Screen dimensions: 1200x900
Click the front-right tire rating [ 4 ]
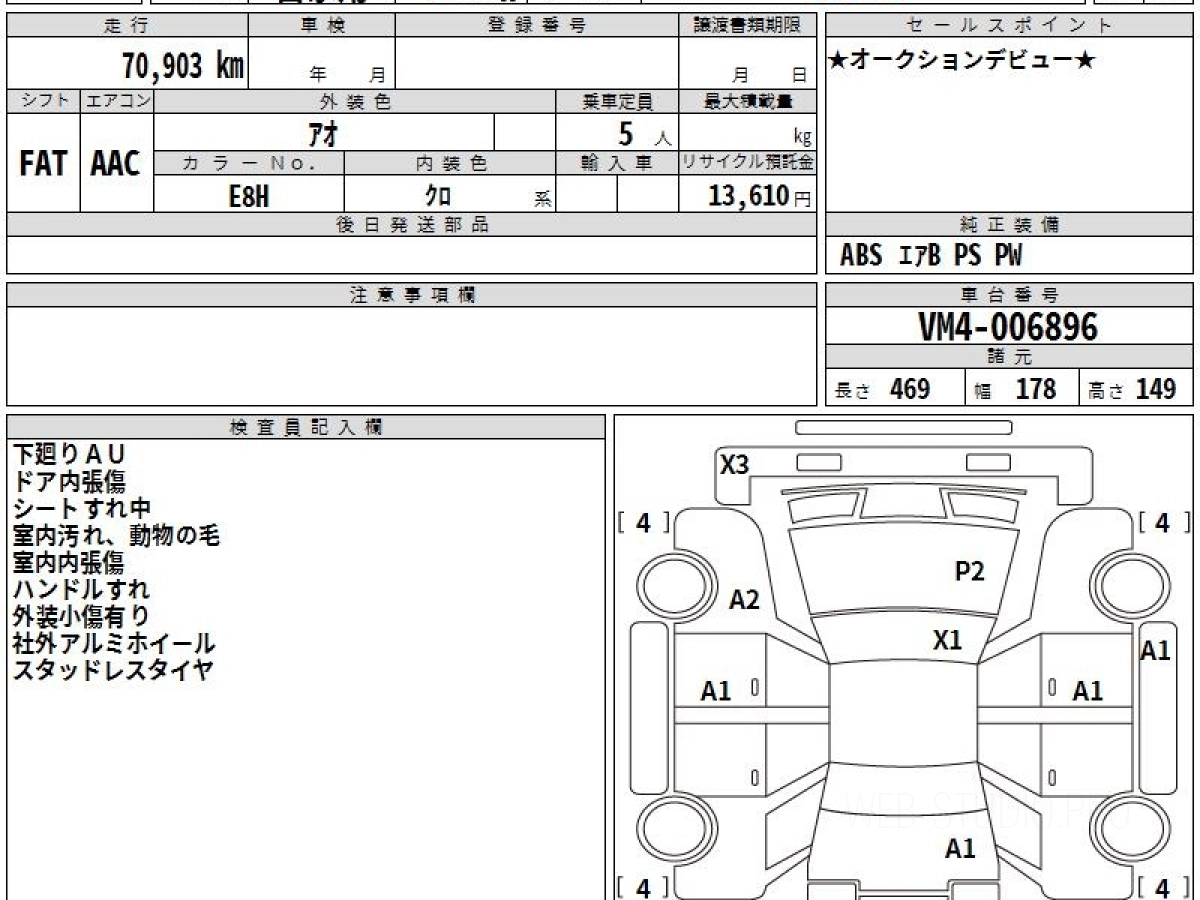tap(1162, 522)
